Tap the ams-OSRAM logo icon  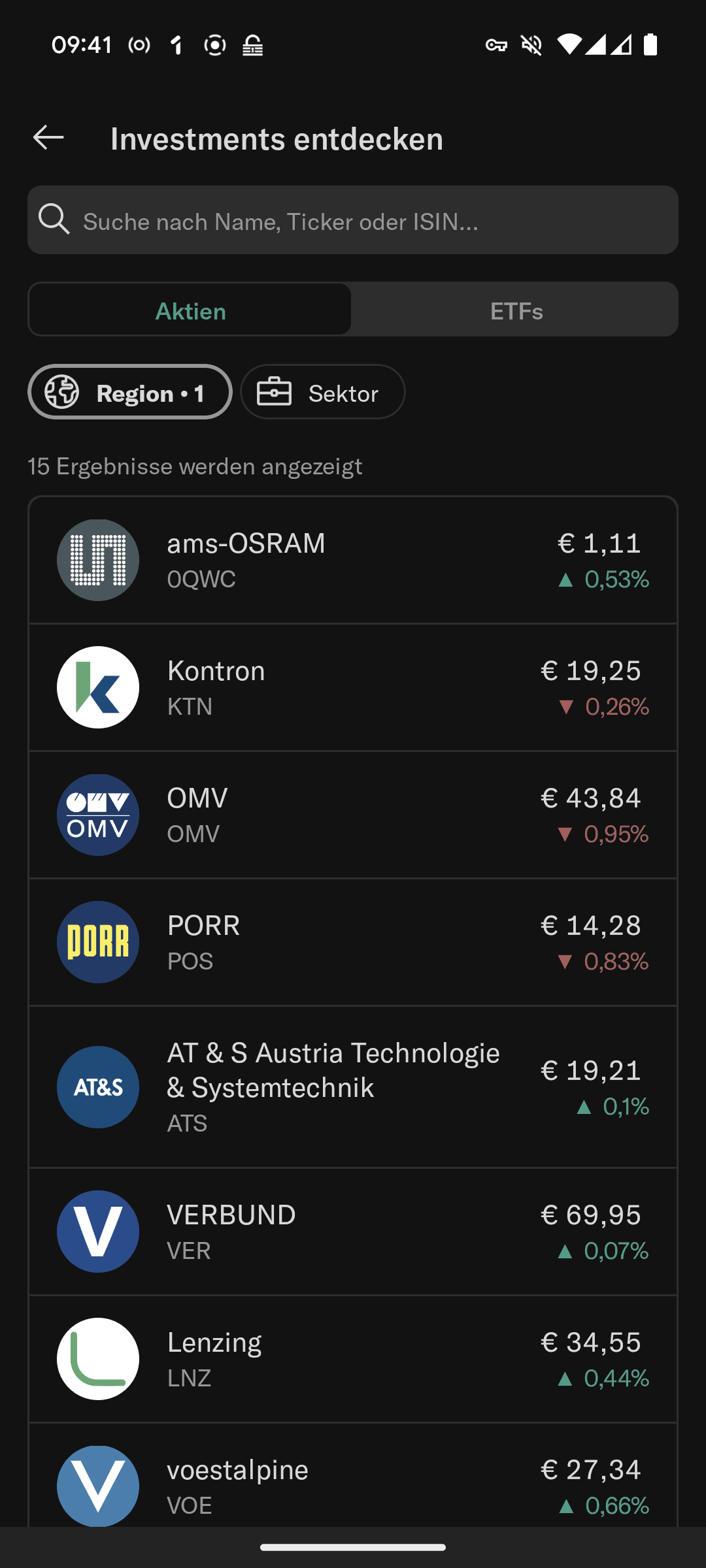(98, 560)
